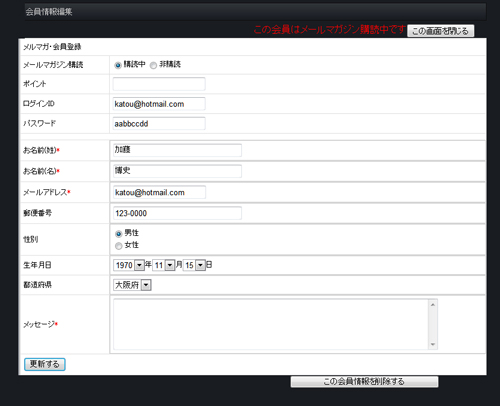500x406 pixels.
Task: Click the 郵便番号 field with 123-0000
Action: (x=177, y=213)
